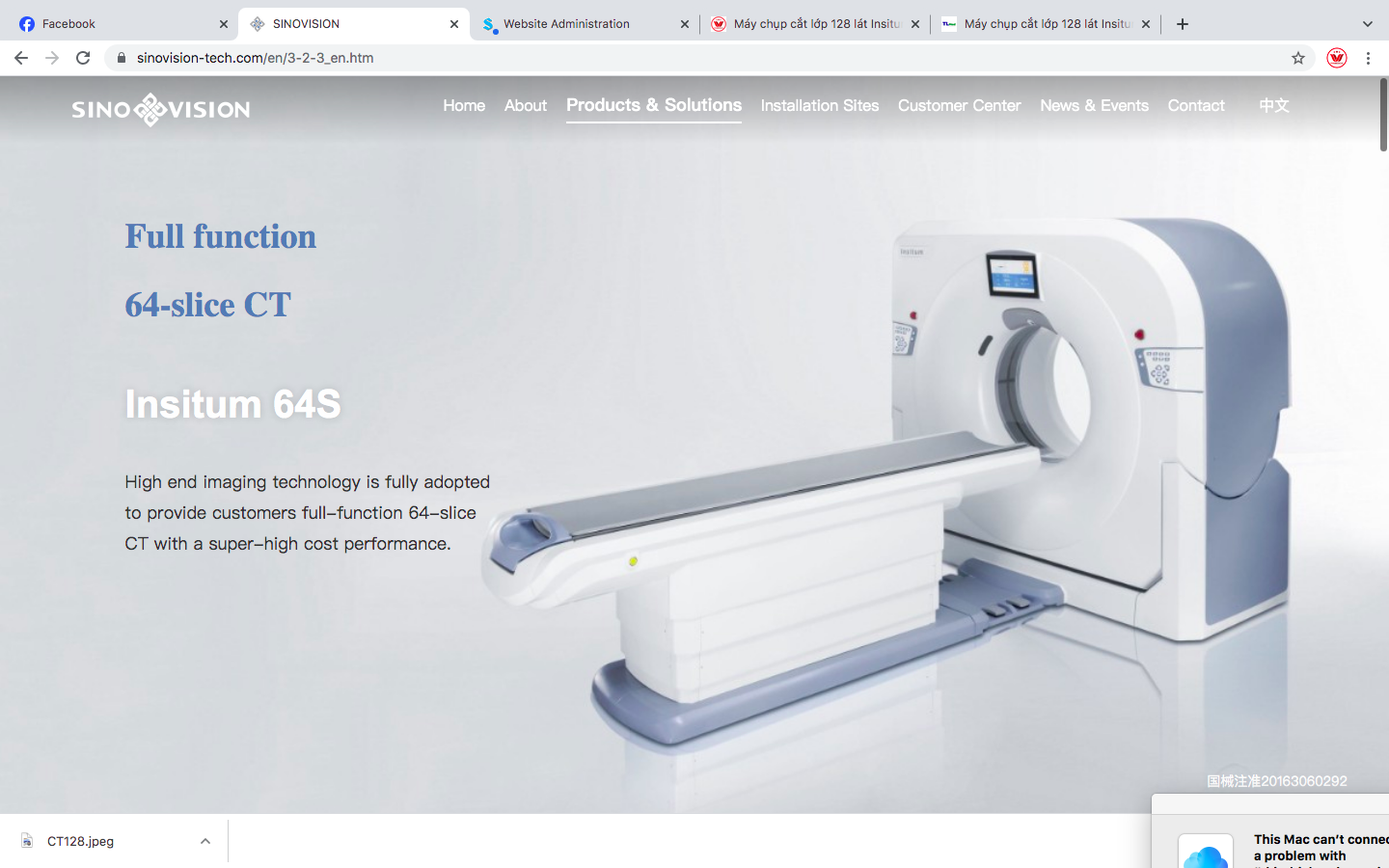The width and height of the screenshot is (1389, 868).
Task: Bookmark this page with the star icon
Action: point(1298,58)
